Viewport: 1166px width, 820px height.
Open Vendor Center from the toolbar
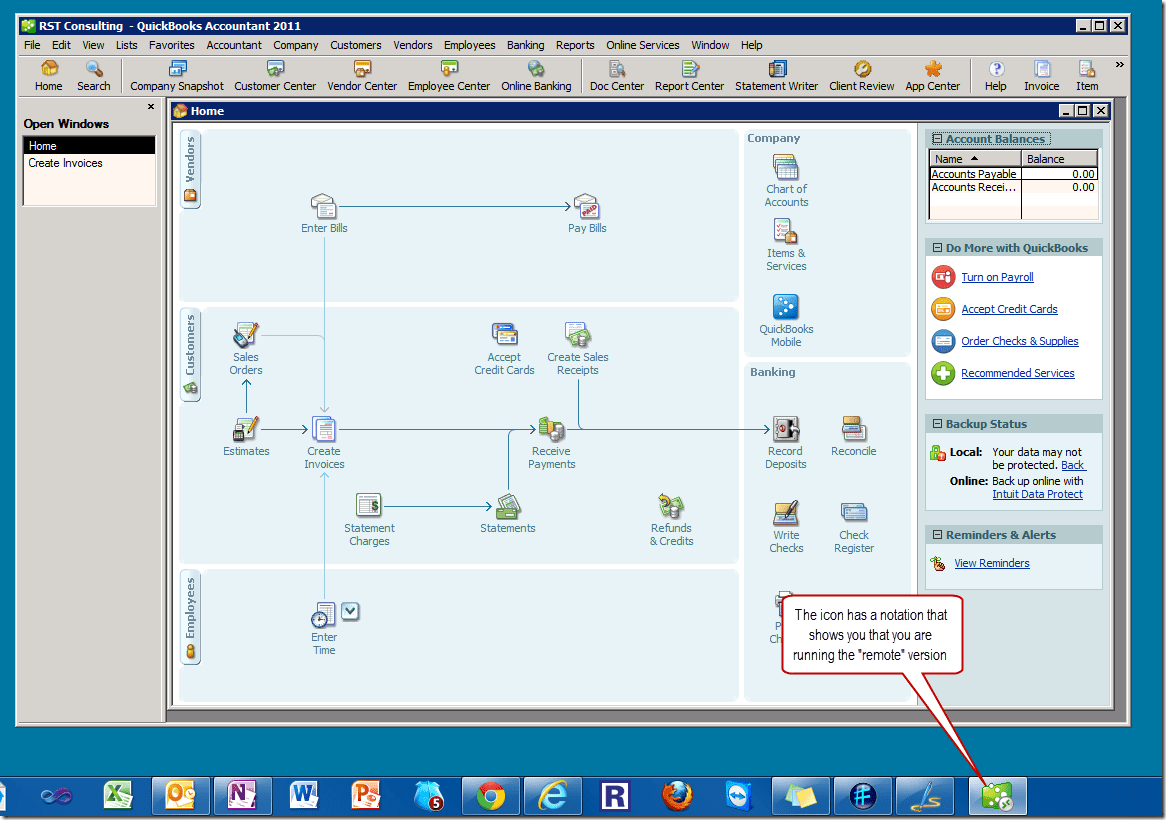coord(362,77)
